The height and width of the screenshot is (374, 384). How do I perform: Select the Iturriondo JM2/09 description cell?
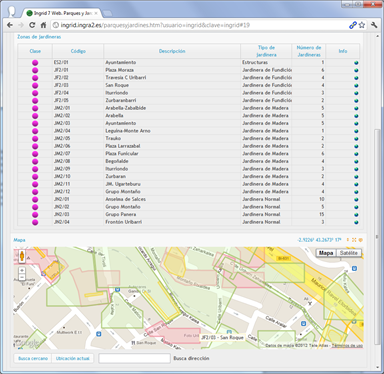coord(172,169)
